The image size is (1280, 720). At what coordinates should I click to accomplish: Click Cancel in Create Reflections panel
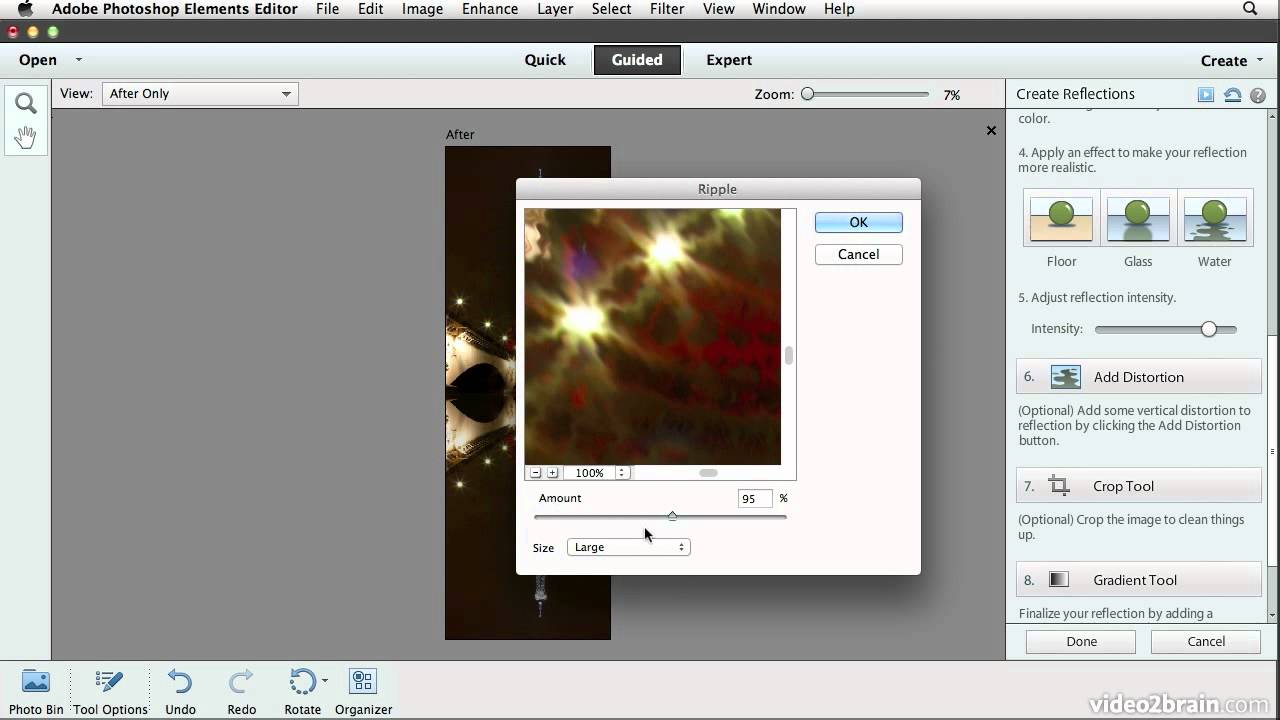click(x=1206, y=641)
